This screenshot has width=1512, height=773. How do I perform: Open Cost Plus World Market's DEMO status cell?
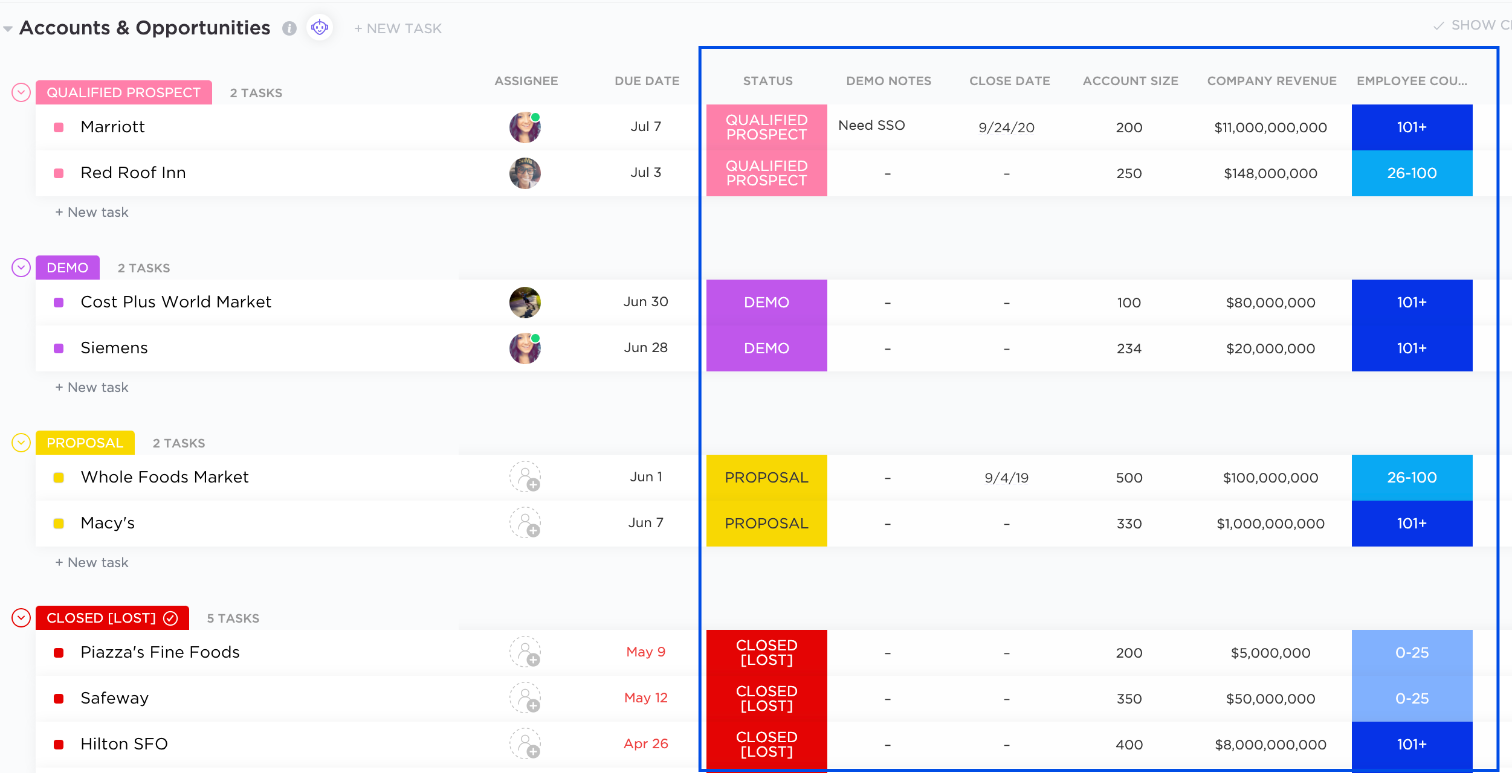[x=767, y=302]
